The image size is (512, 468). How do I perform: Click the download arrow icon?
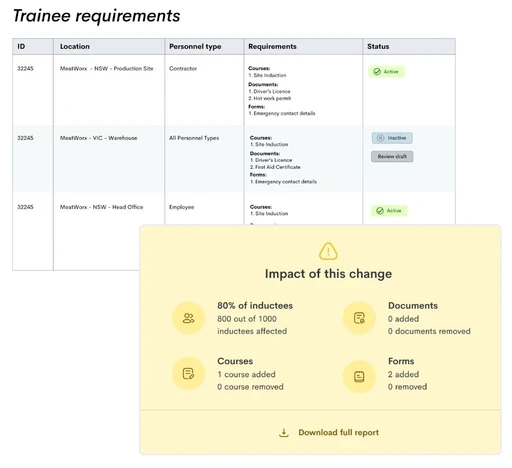284,433
